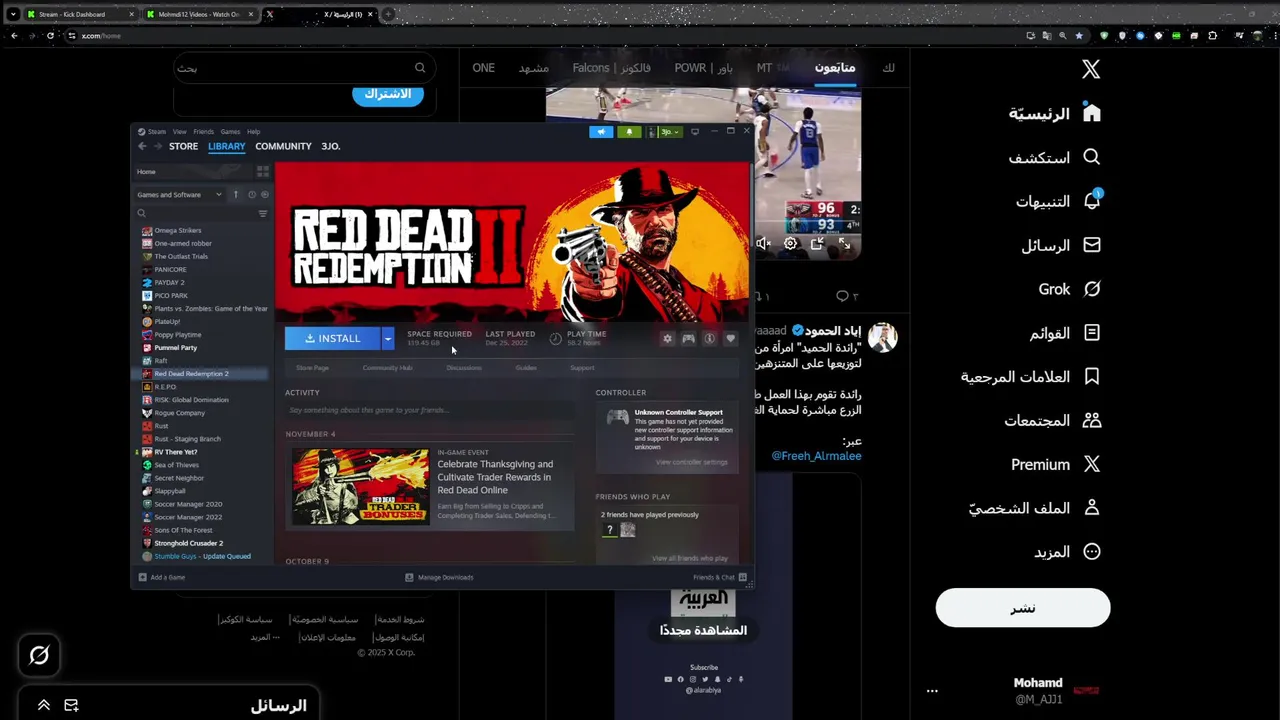This screenshot has height=720, width=1280.
Task: Click the Steam library search box
Action: click(x=196, y=213)
